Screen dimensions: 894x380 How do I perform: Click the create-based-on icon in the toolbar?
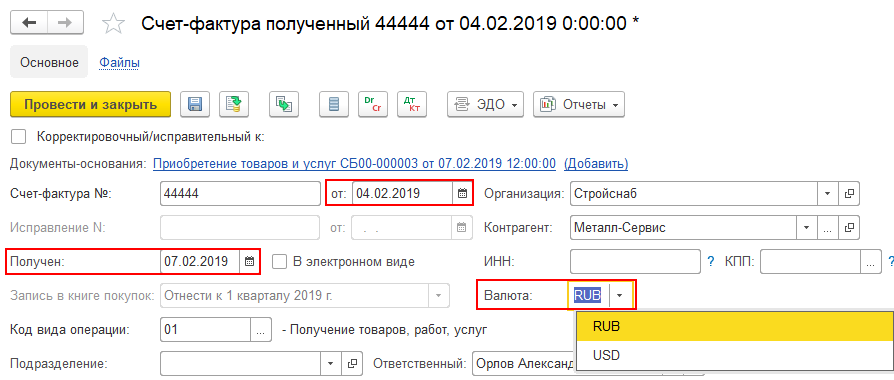tap(284, 104)
